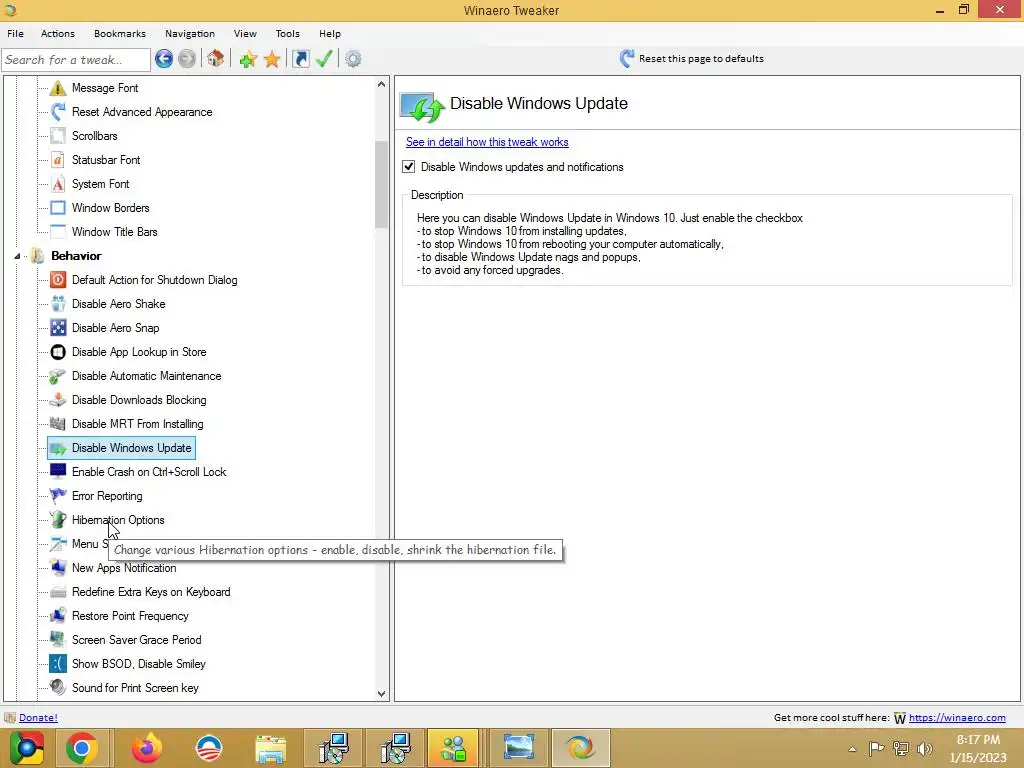Select Disable Automatic Maintenance in tree
The image size is (1024, 768).
[146, 376]
